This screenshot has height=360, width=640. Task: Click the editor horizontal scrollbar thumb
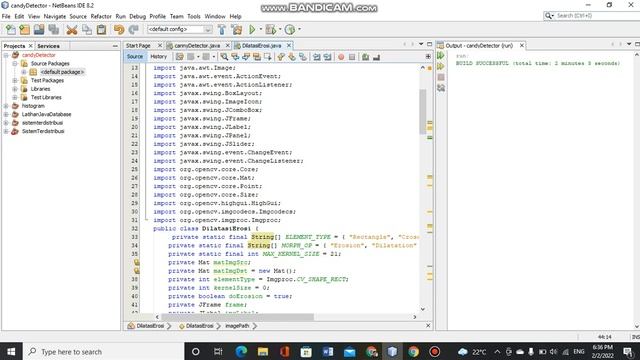coord(238,317)
